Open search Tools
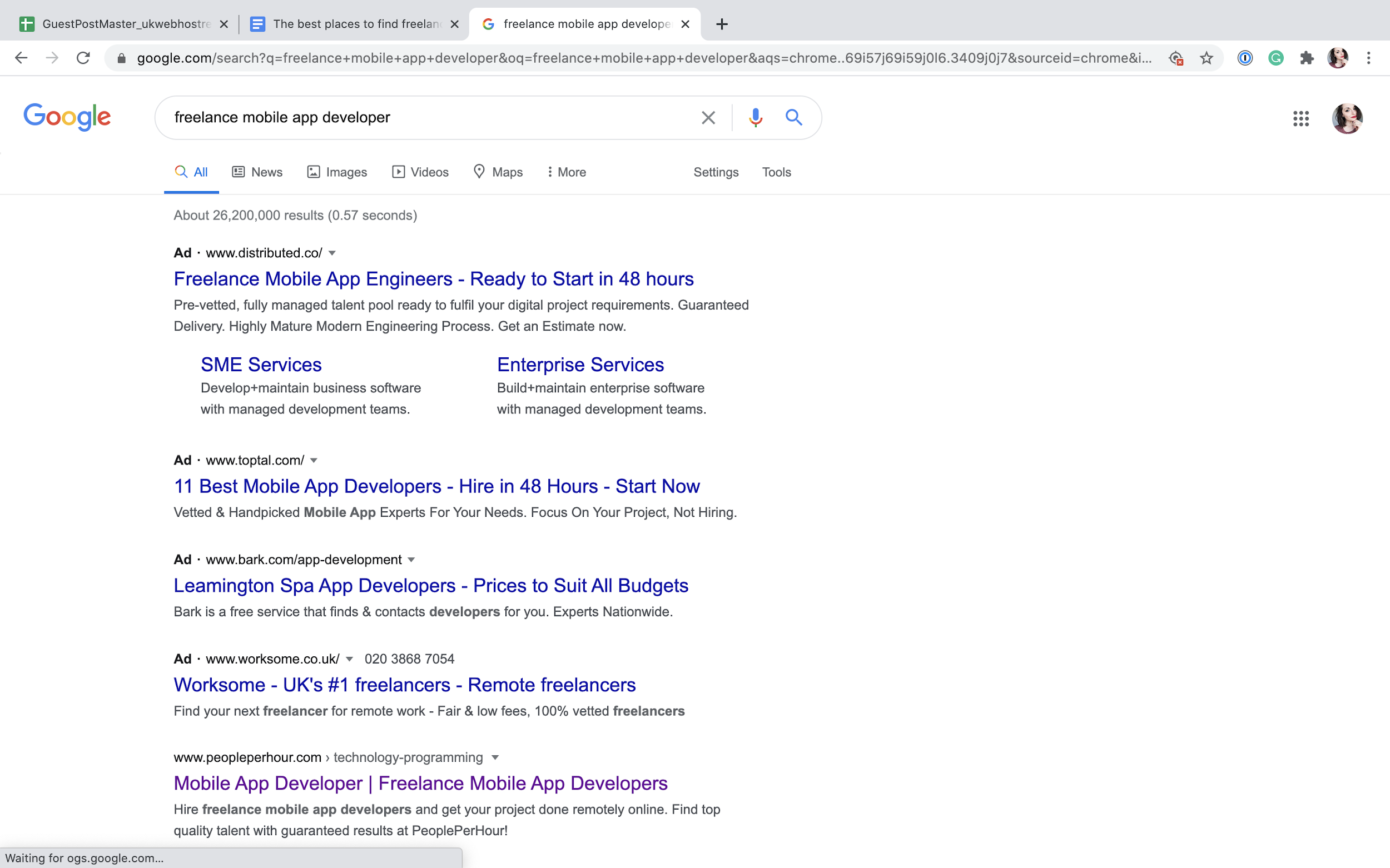 (x=777, y=172)
